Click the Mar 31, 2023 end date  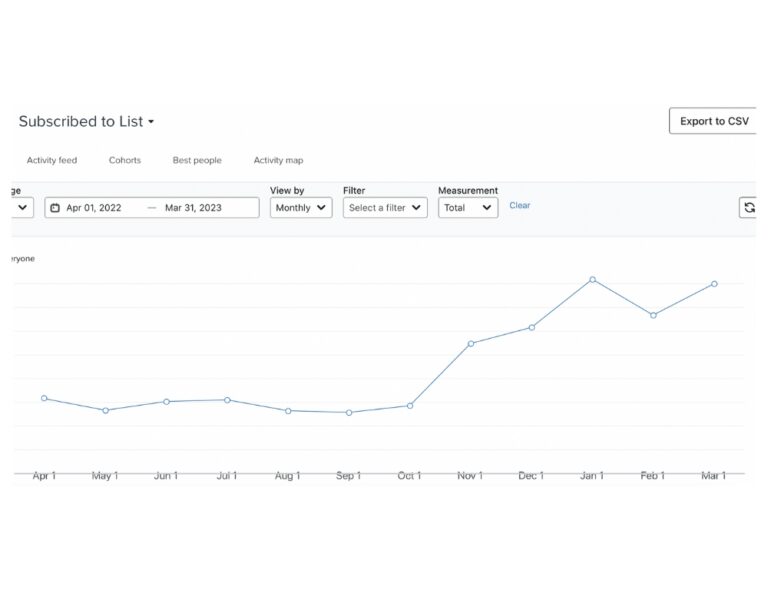point(193,208)
